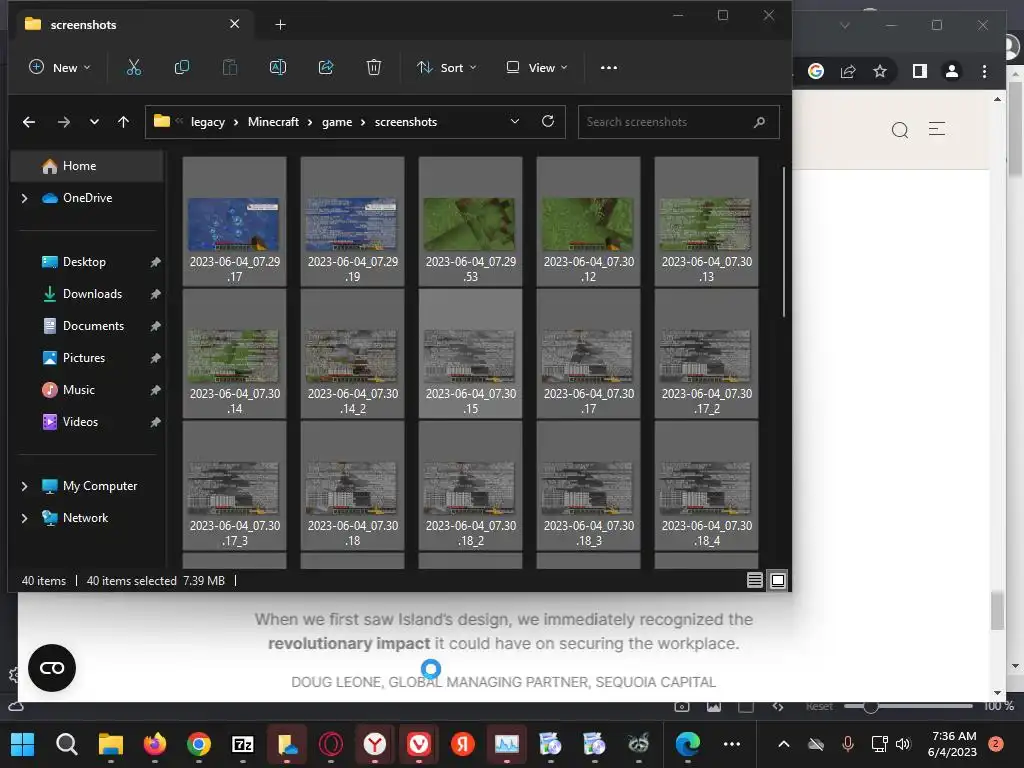
Task: Click the Paste clipboard icon
Action: point(230,67)
